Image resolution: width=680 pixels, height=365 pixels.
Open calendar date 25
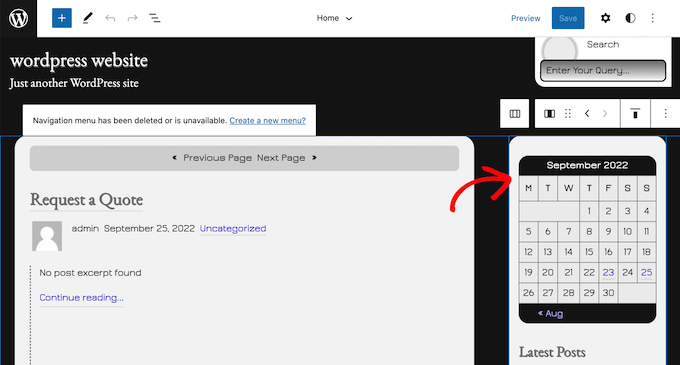(x=646, y=272)
